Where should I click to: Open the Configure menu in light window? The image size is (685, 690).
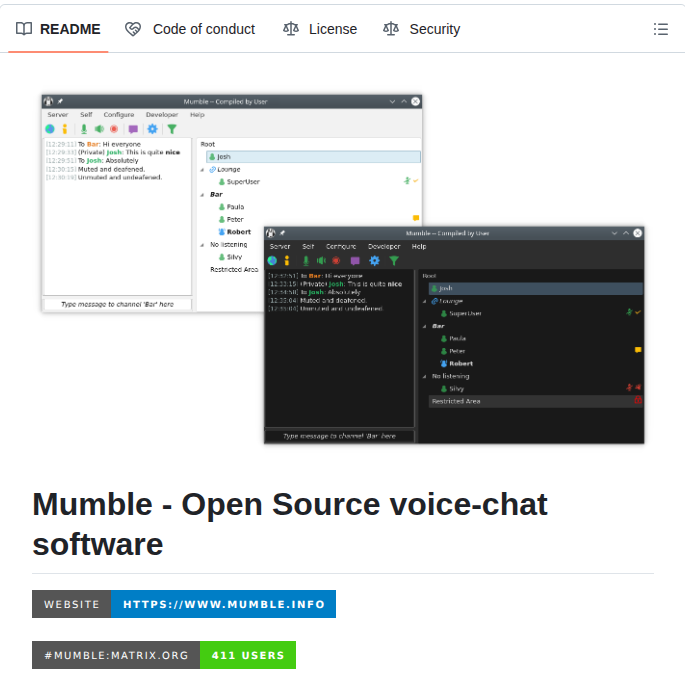(119, 114)
